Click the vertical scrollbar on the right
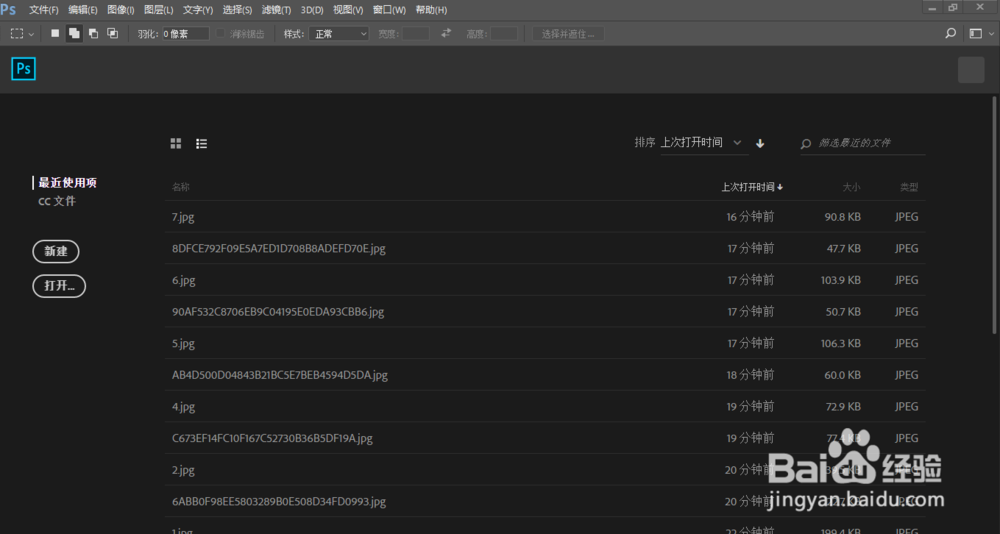1000x534 pixels. (994, 214)
